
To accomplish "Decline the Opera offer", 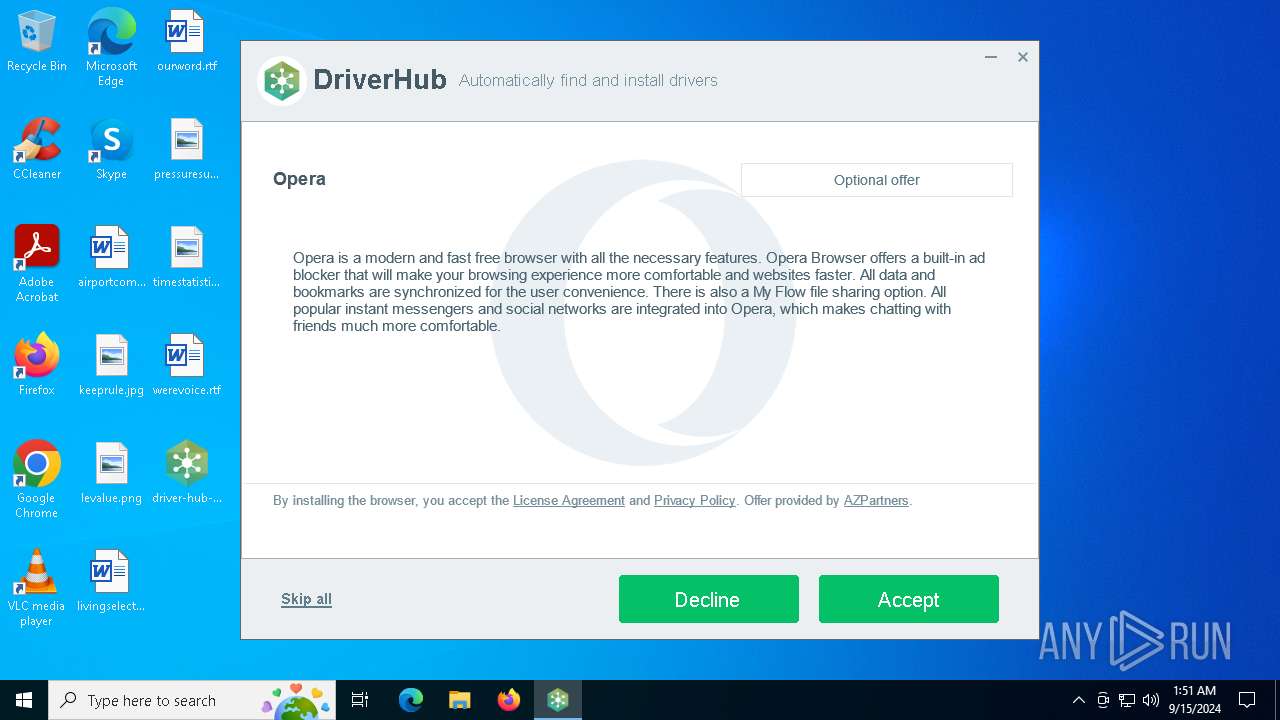I will click(x=708, y=599).
